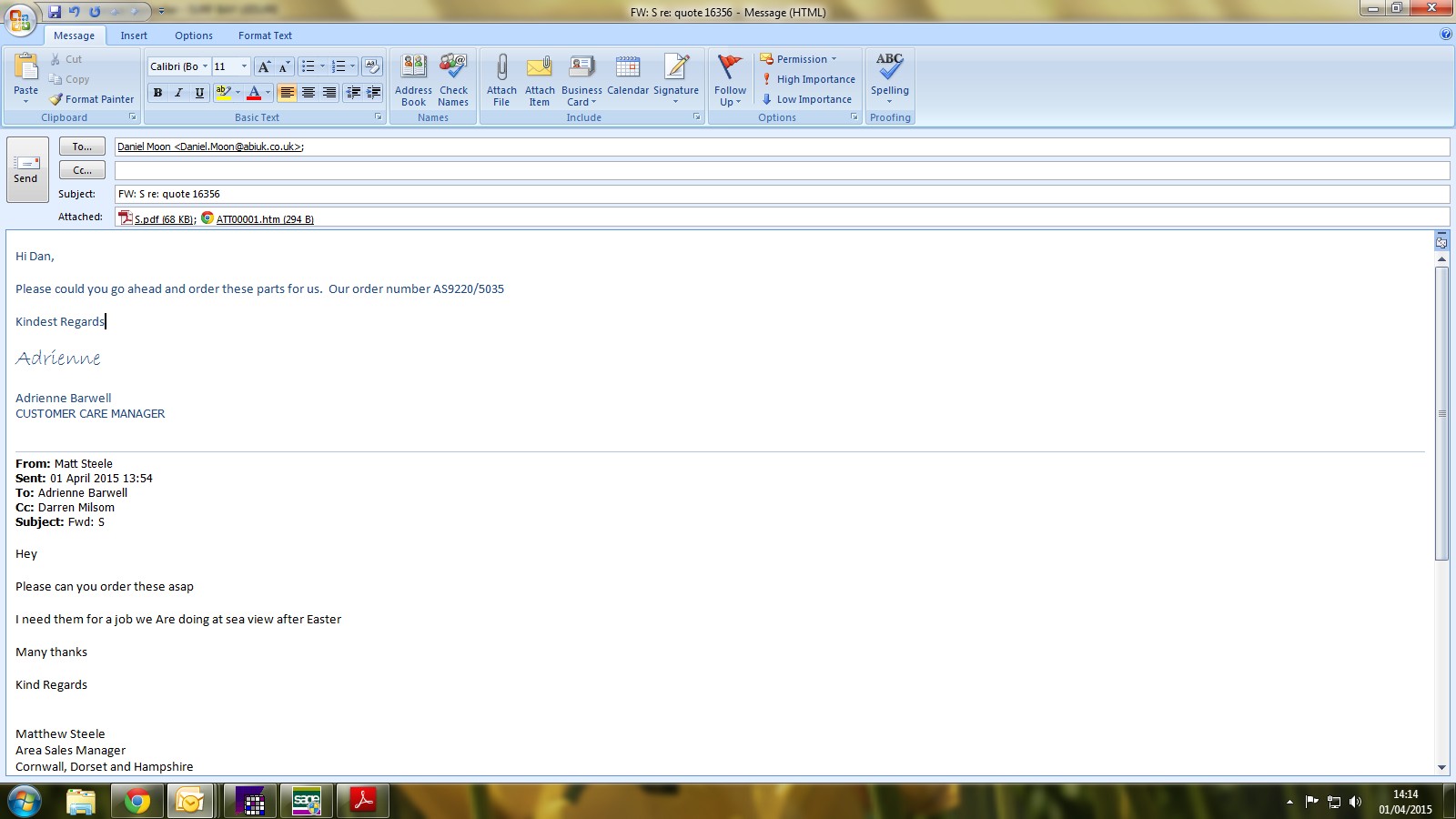The image size is (1456, 819).
Task: Open the ATT00001.htm attachment
Action: 258,218
